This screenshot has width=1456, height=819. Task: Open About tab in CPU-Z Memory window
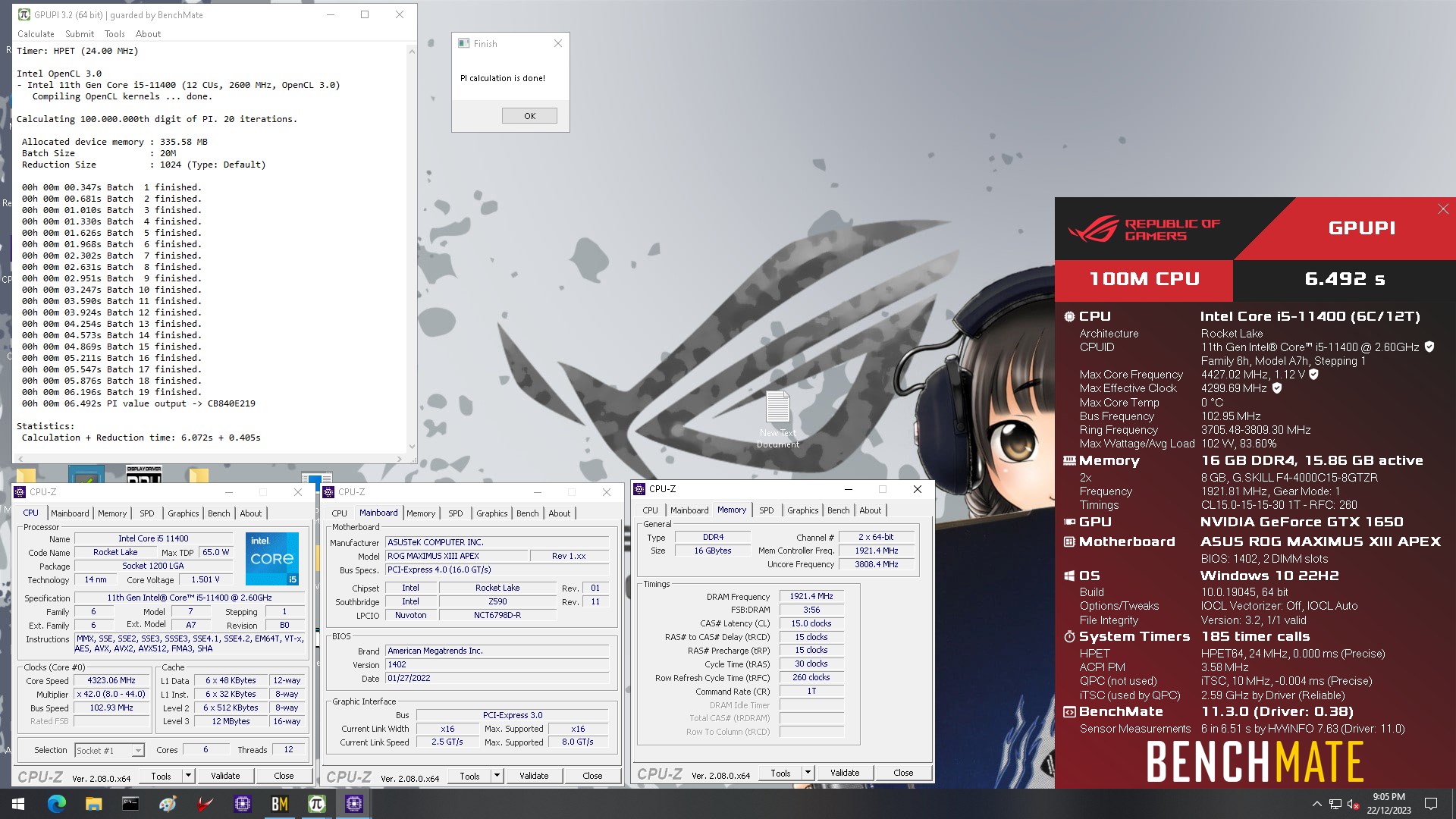[x=870, y=510]
